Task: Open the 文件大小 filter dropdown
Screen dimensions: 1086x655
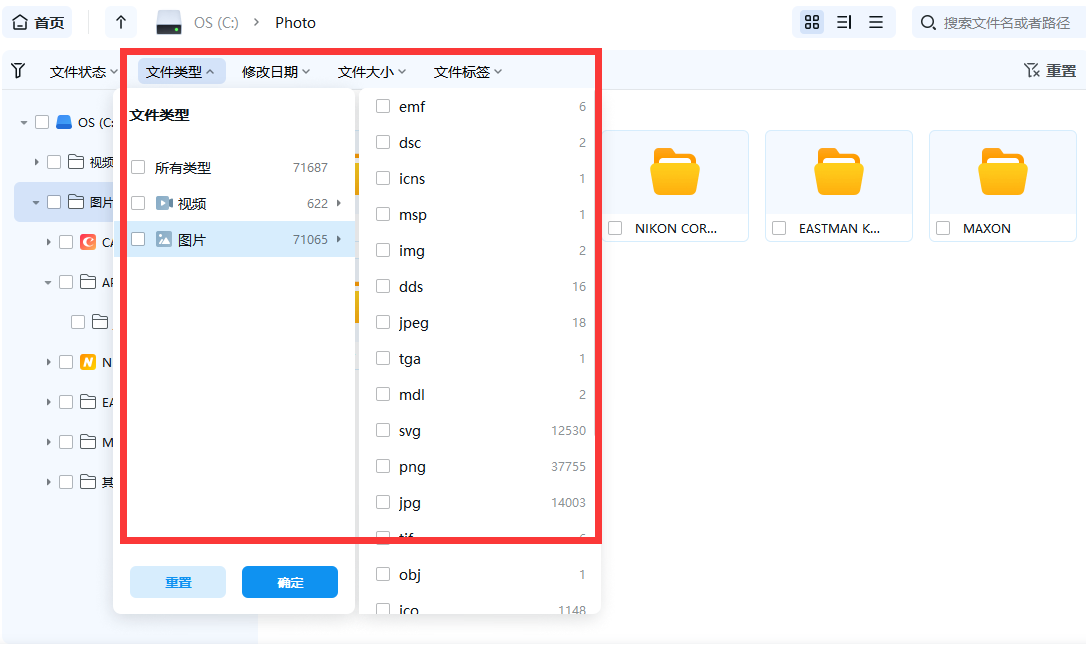Action: [x=371, y=72]
